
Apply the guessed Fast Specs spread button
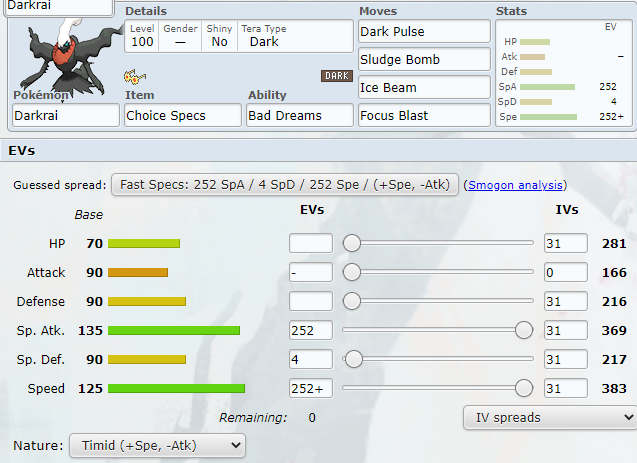[x=285, y=185]
